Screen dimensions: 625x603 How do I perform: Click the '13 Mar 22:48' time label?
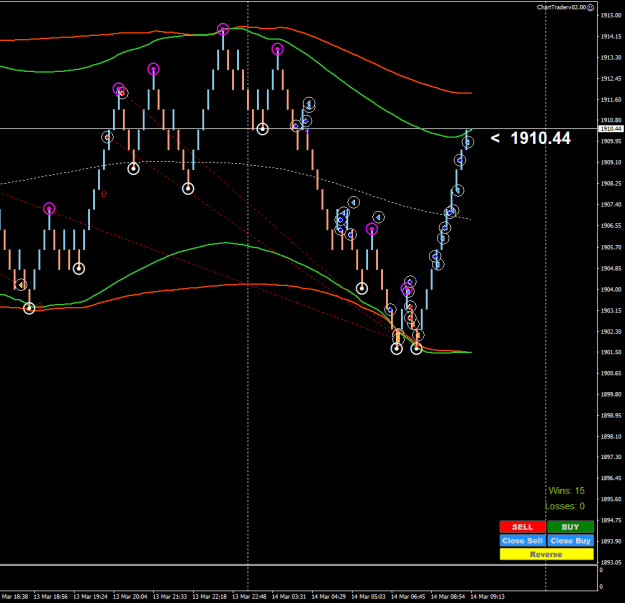tap(250, 597)
